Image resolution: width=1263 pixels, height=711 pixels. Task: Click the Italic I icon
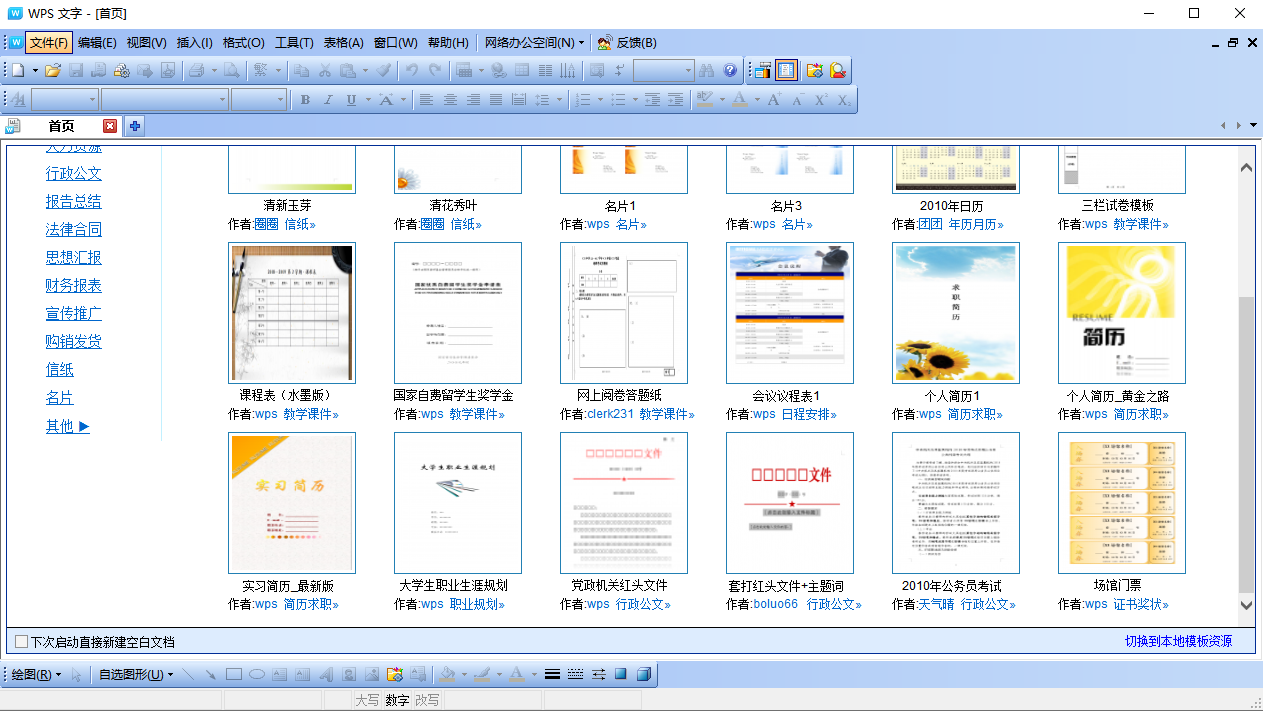pos(328,100)
